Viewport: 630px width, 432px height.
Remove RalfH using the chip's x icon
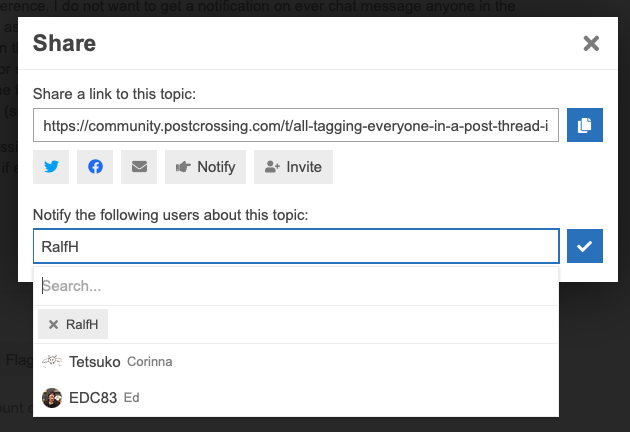[53, 324]
